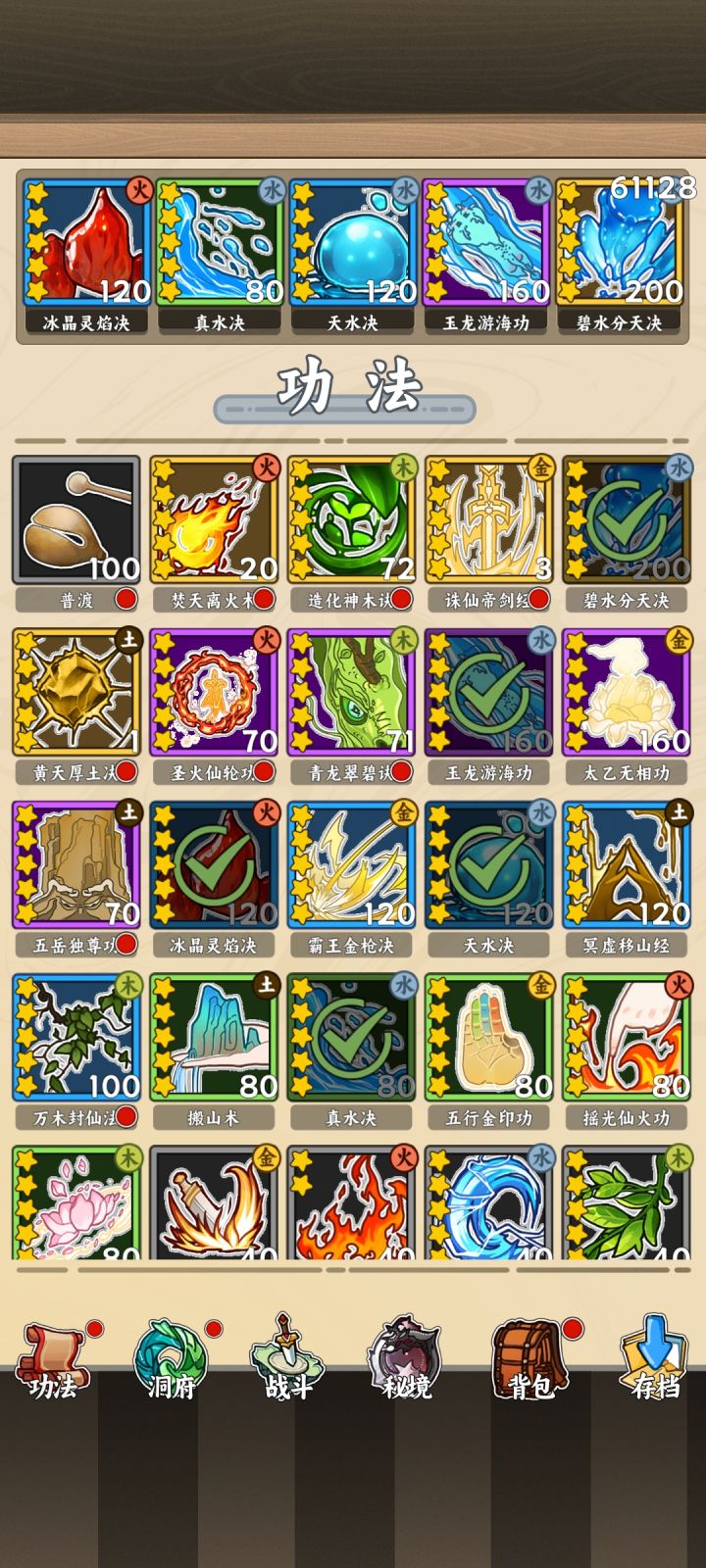This screenshot has width=706, height=1568.
Task: Pick the 五行金印功 hand skill icon
Action: point(488,1037)
